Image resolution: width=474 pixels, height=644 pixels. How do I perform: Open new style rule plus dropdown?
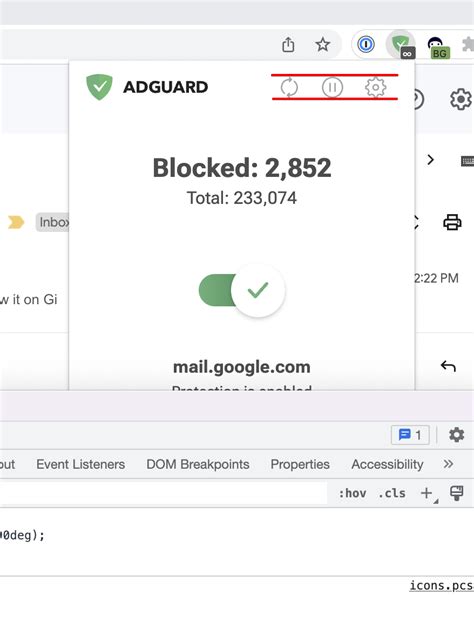[428, 493]
